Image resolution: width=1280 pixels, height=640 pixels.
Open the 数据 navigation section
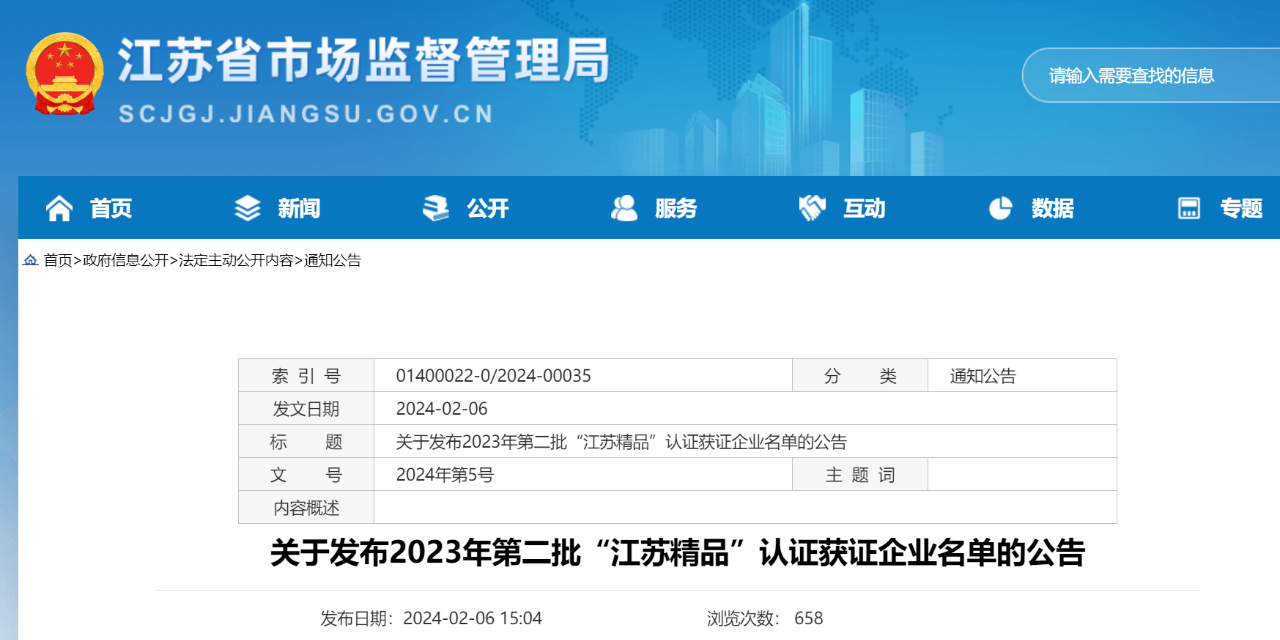tap(1052, 208)
